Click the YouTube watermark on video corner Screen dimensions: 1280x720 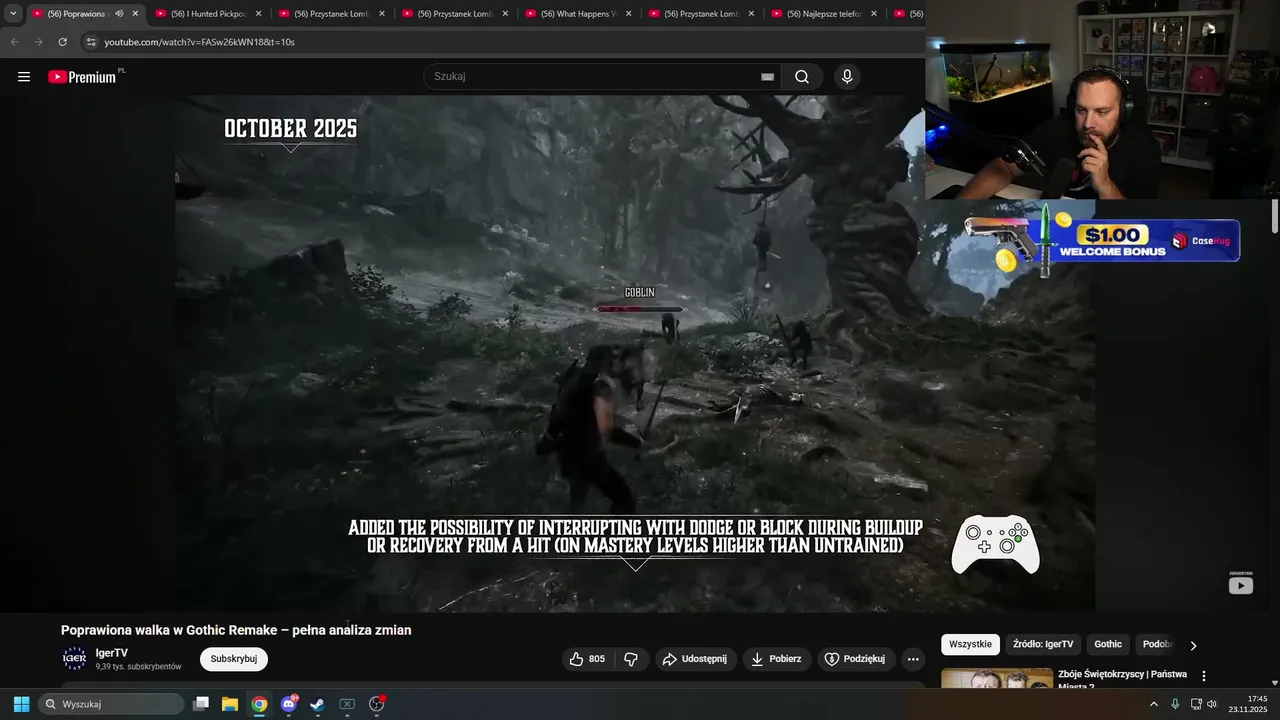(1241, 585)
